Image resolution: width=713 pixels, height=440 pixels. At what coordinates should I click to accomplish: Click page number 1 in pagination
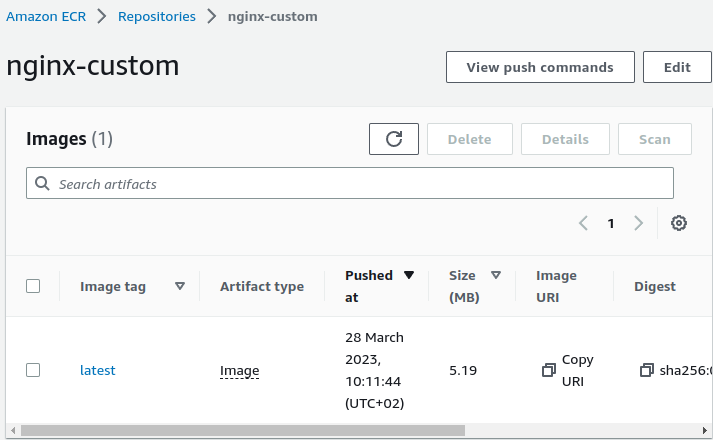tap(611, 223)
